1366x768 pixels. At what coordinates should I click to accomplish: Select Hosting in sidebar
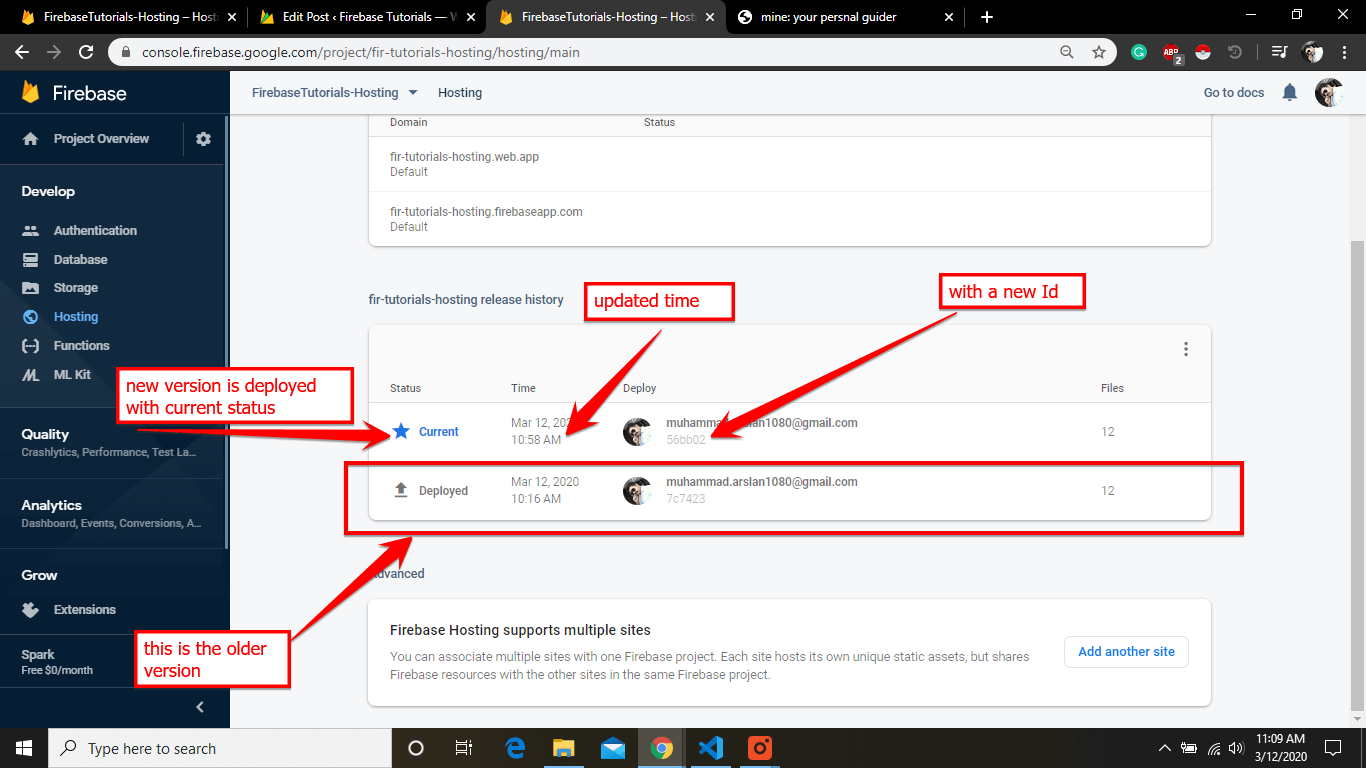[76, 317]
